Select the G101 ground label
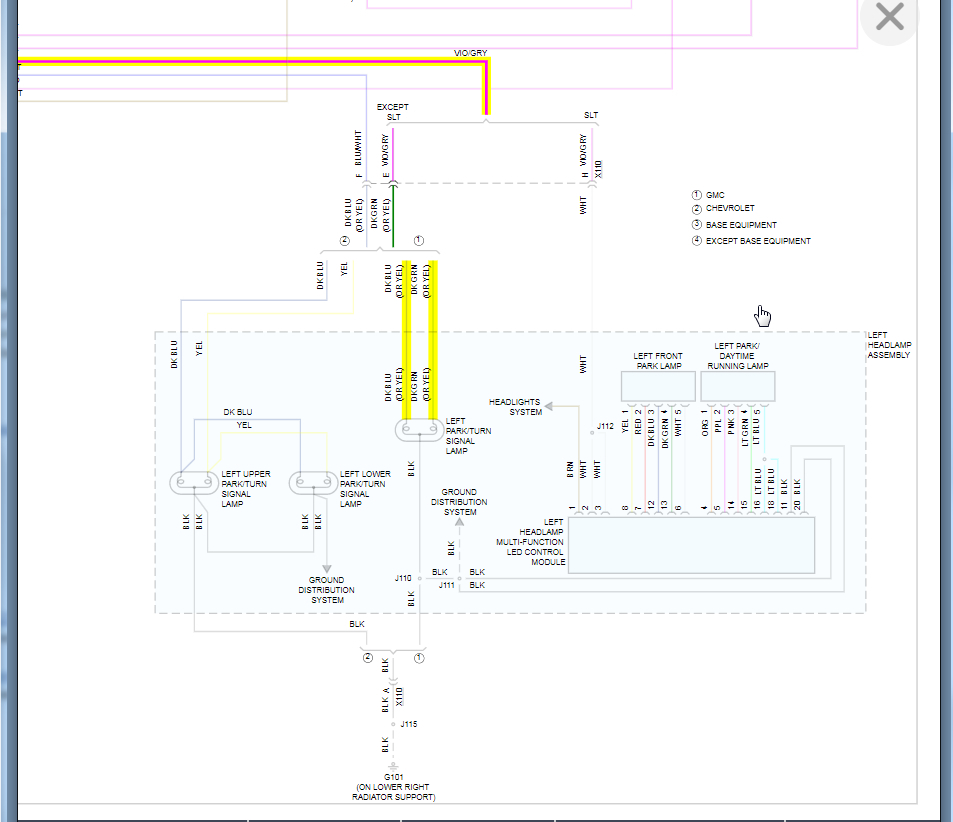The image size is (953, 822). 393,776
